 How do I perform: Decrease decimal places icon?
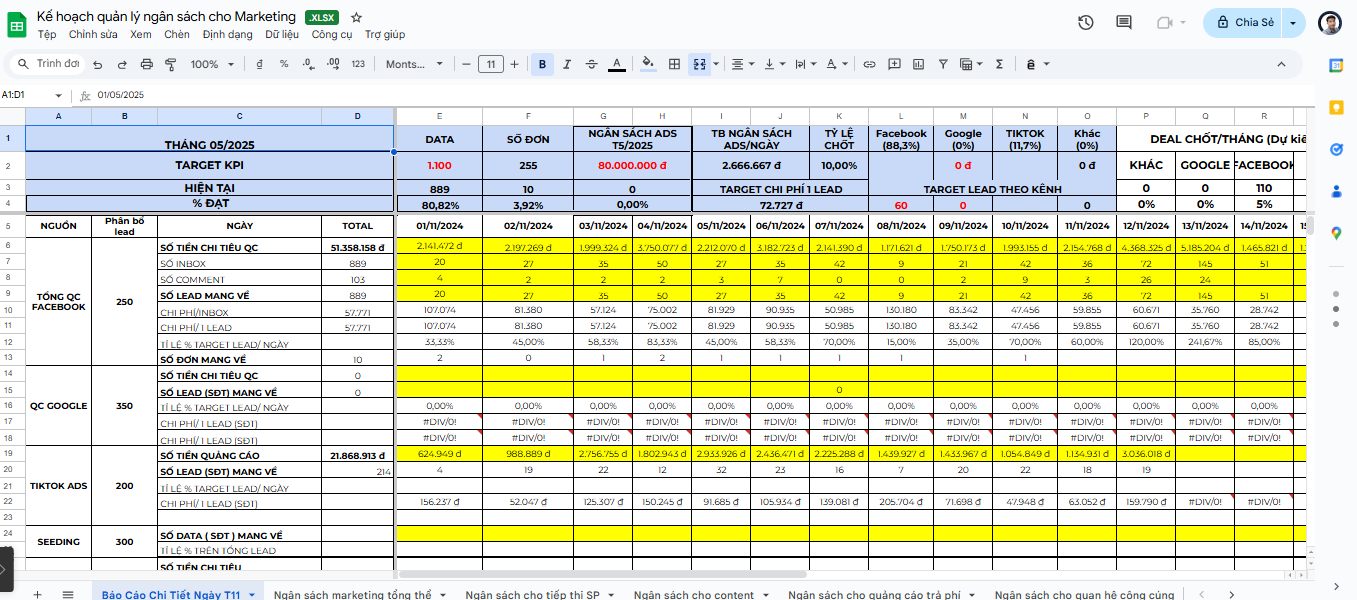[x=309, y=64]
